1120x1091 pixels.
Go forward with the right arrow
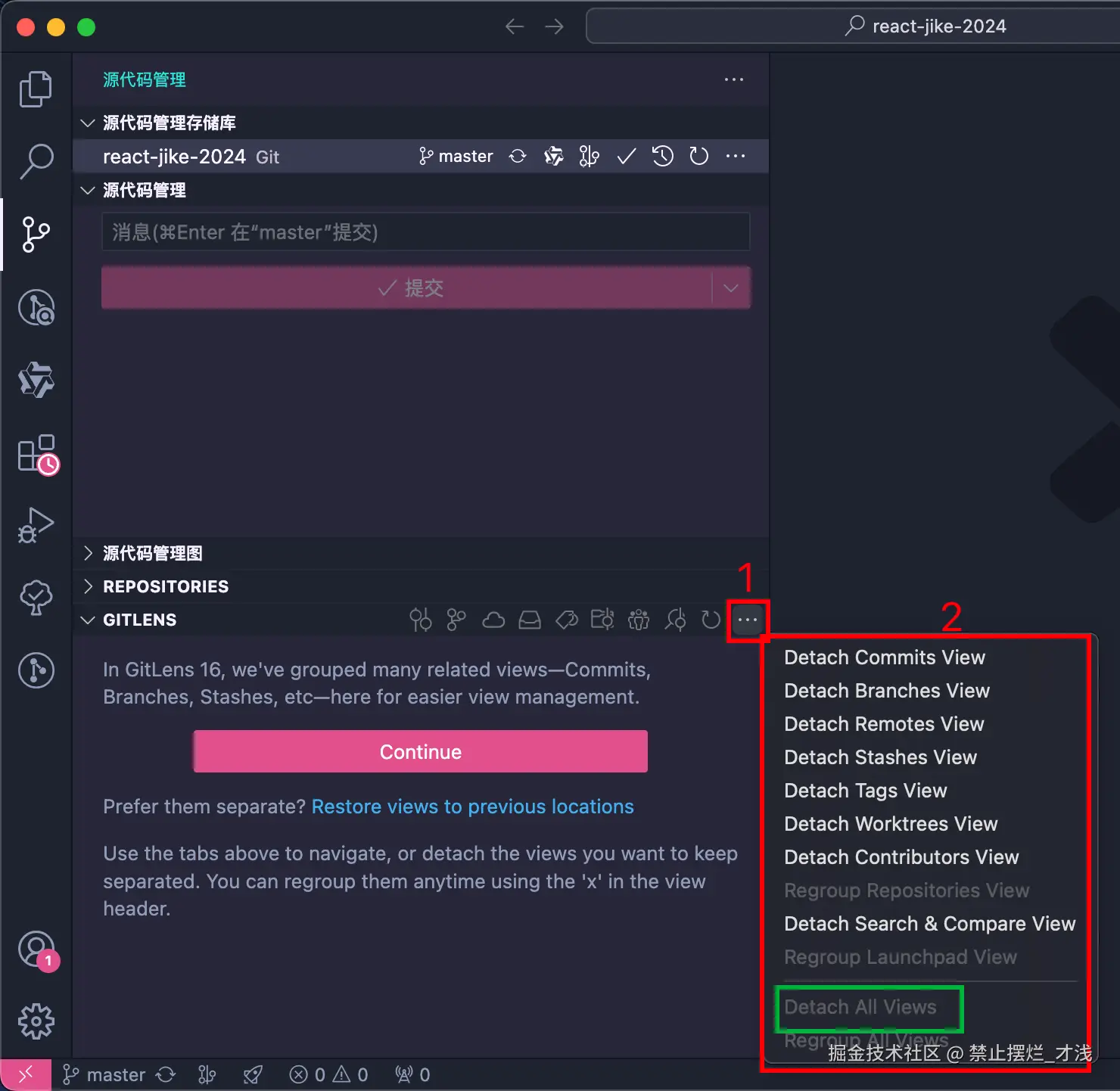coord(554,26)
